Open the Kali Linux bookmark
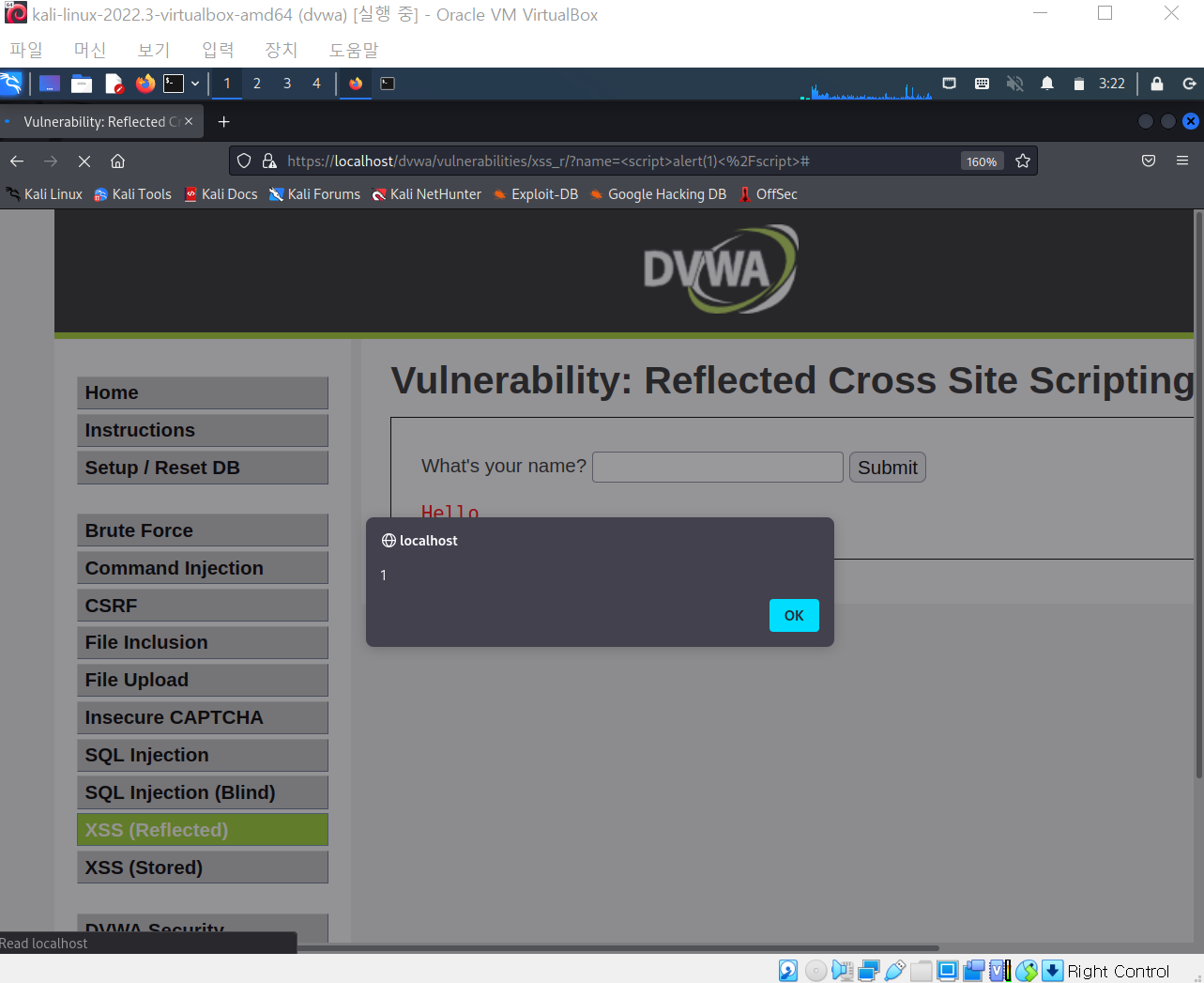Image resolution: width=1204 pixels, height=983 pixels. (44, 194)
